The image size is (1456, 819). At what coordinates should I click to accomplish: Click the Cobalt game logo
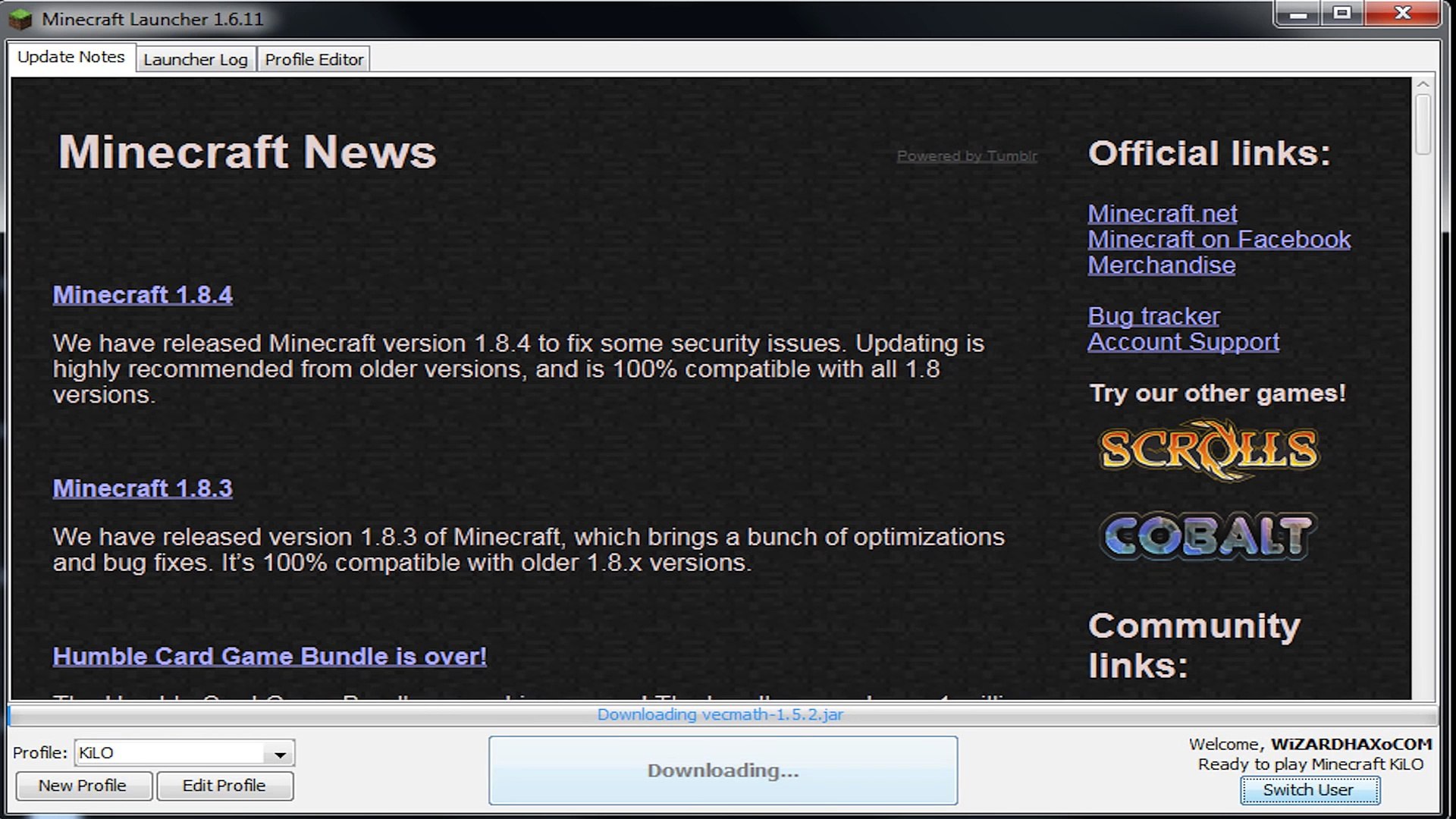click(1209, 535)
